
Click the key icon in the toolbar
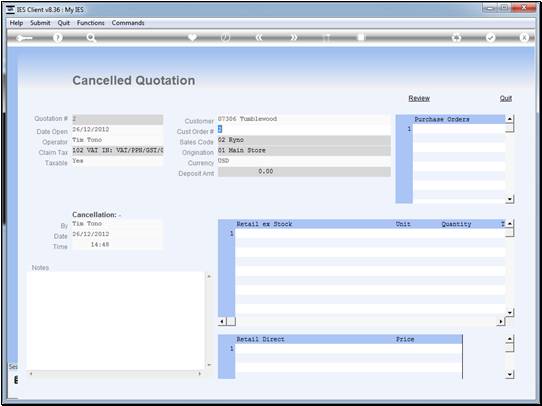pos(24,38)
